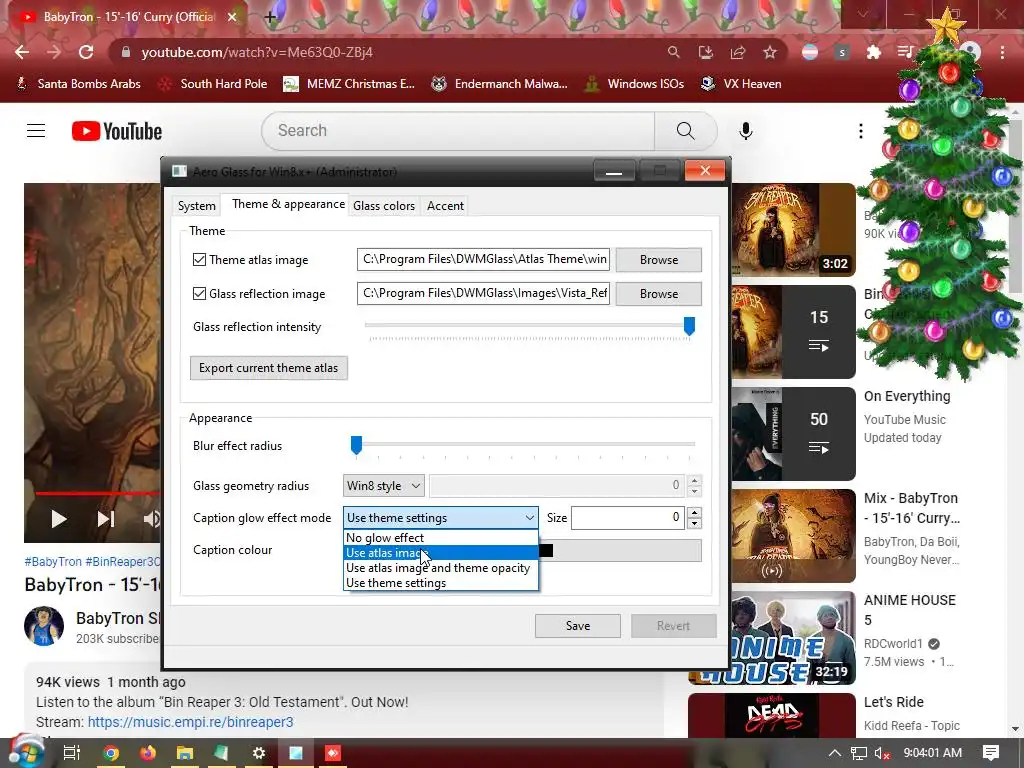Increase glow Size with the up spinner
1024x768 pixels.
[695, 513]
